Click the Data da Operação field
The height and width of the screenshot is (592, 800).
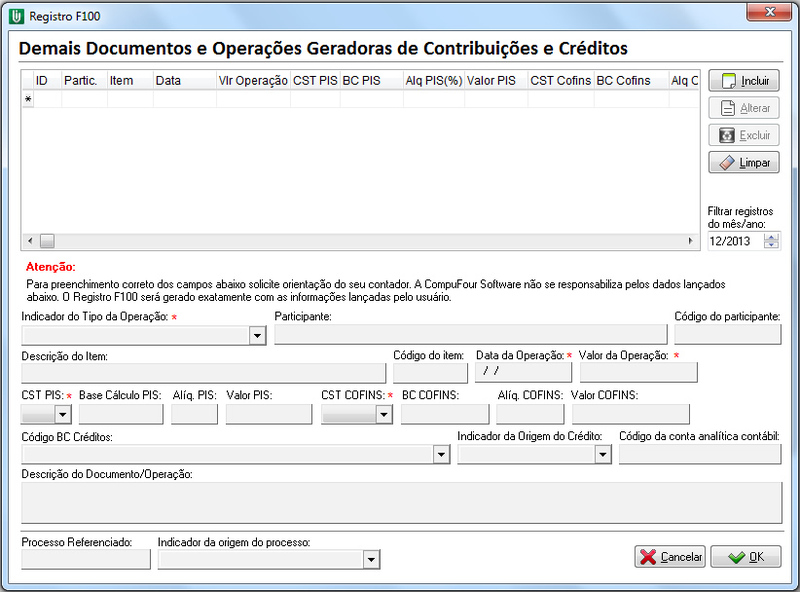(523, 372)
